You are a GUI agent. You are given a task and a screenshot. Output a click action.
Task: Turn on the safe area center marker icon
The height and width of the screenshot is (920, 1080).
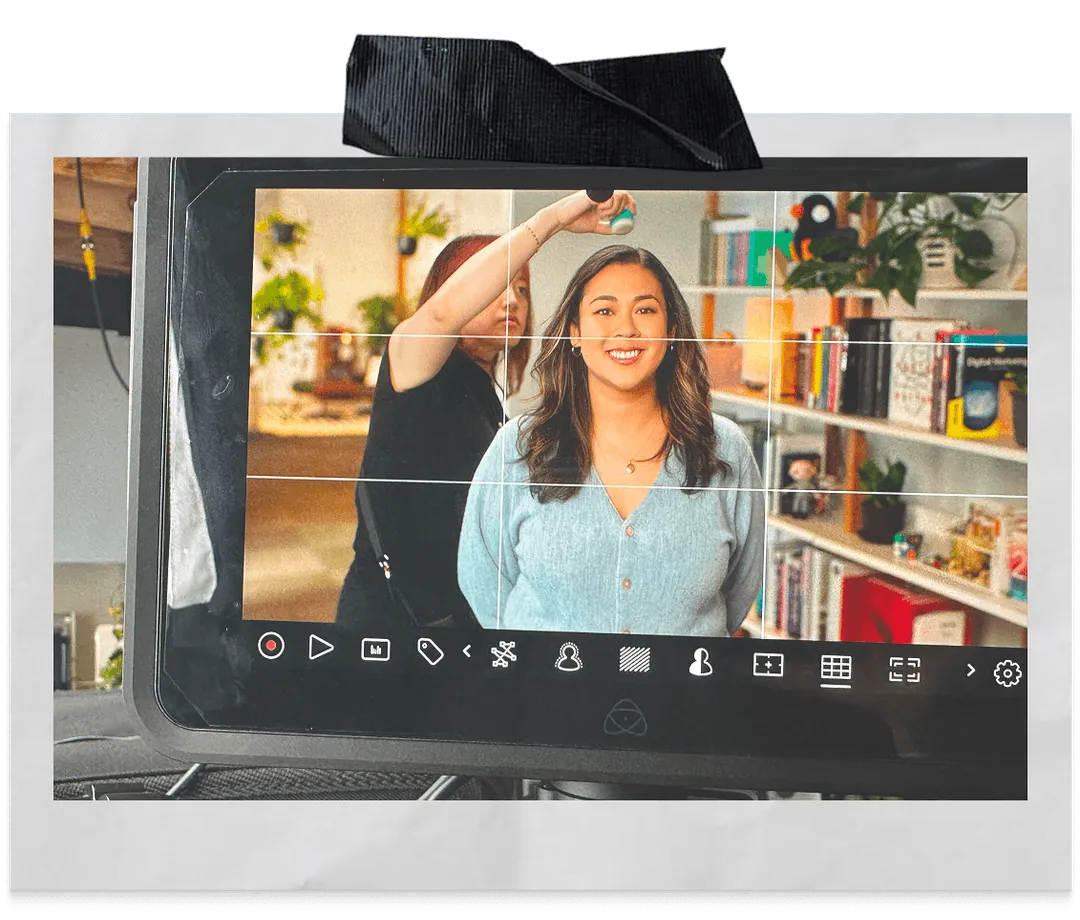[768, 665]
